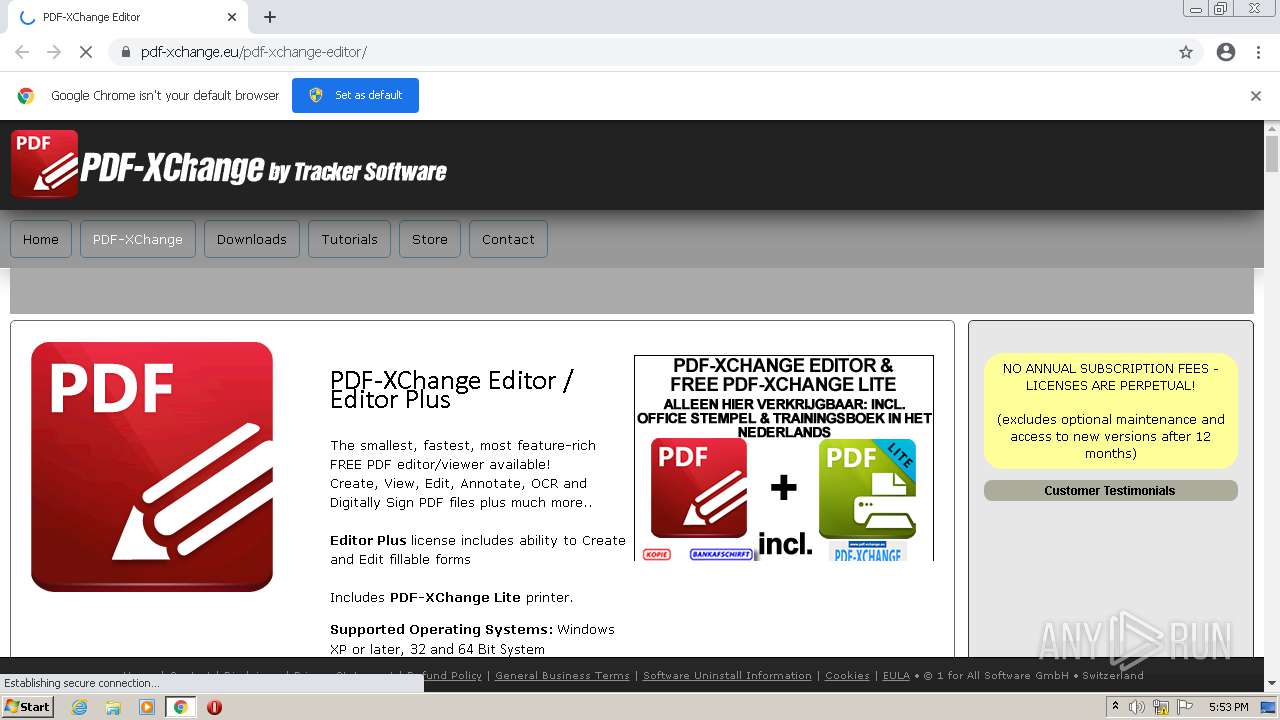Click the address bar URL
1280x720 pixels.
254,52
